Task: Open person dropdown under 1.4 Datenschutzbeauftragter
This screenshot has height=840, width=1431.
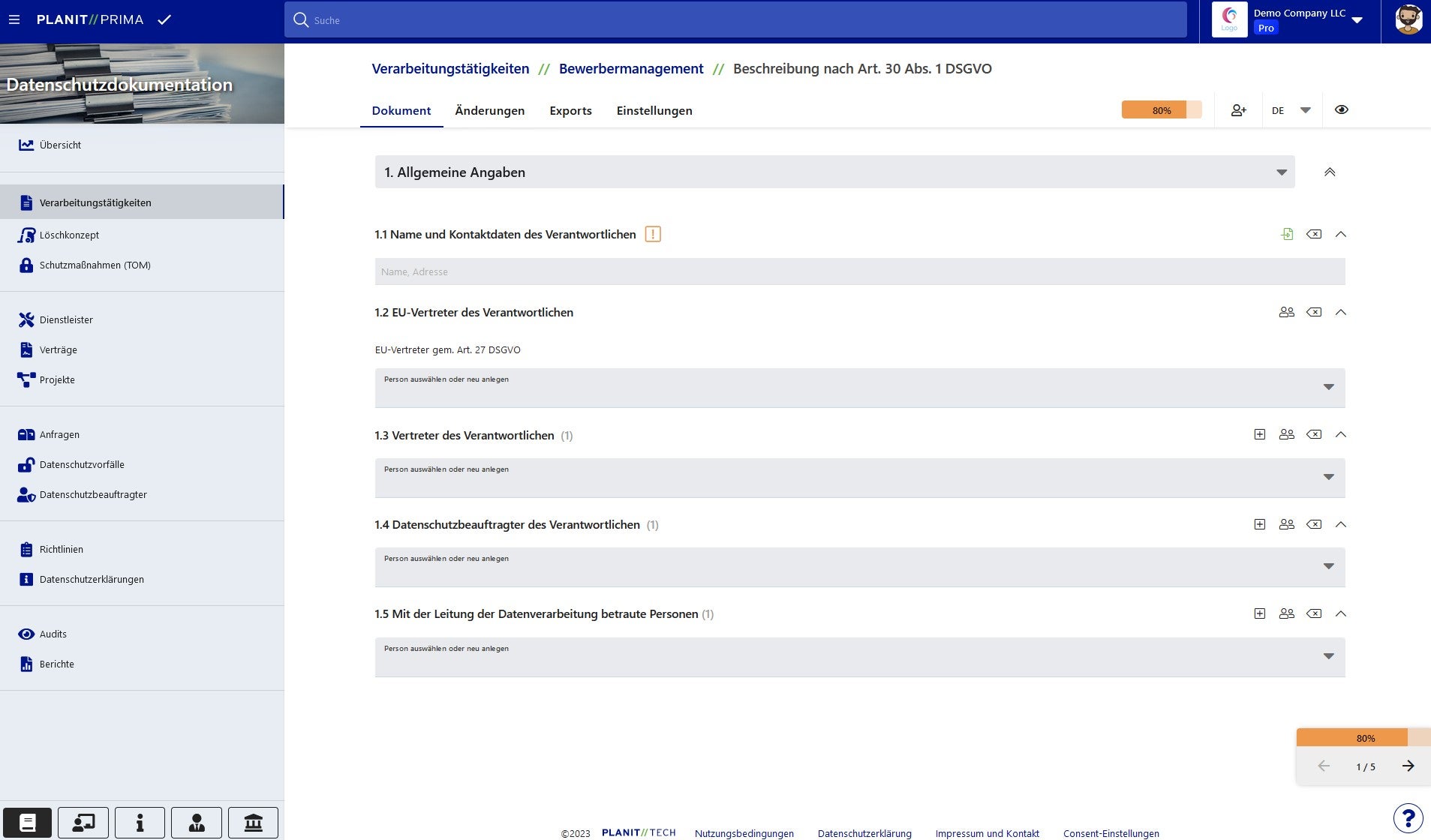Action: pos(860,567)
